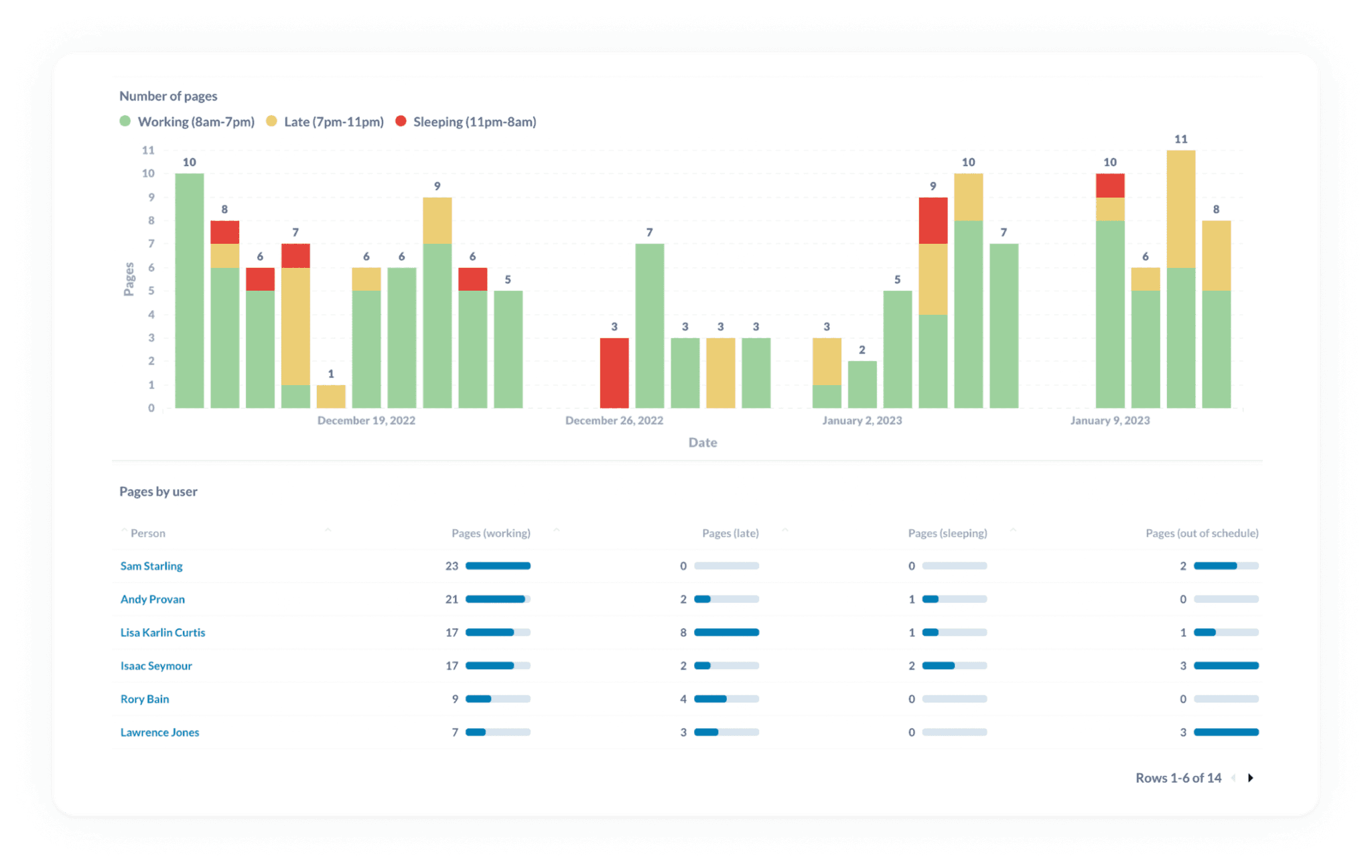
Task: Sort by Pages (working) column header
Action: pyautogui.click(x=490, y=533)
